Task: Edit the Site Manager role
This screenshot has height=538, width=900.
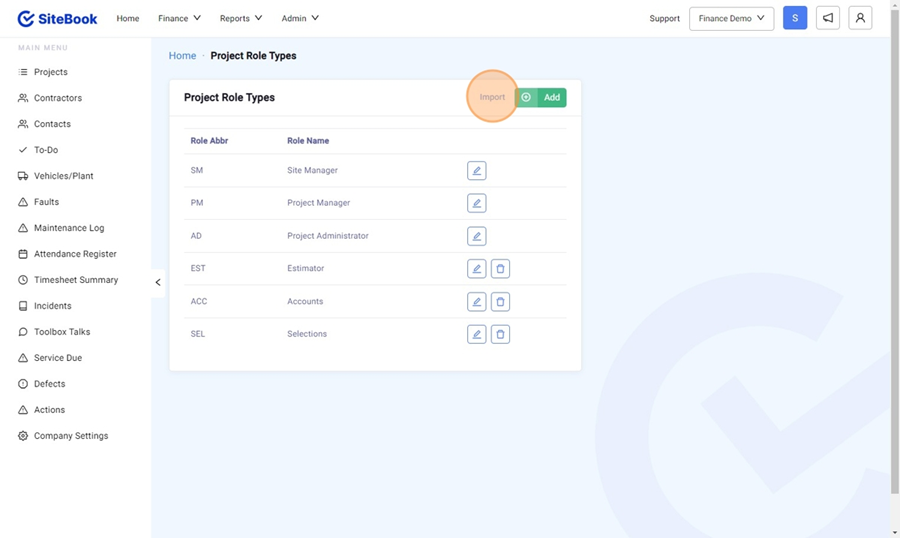Action: point(476,171)
